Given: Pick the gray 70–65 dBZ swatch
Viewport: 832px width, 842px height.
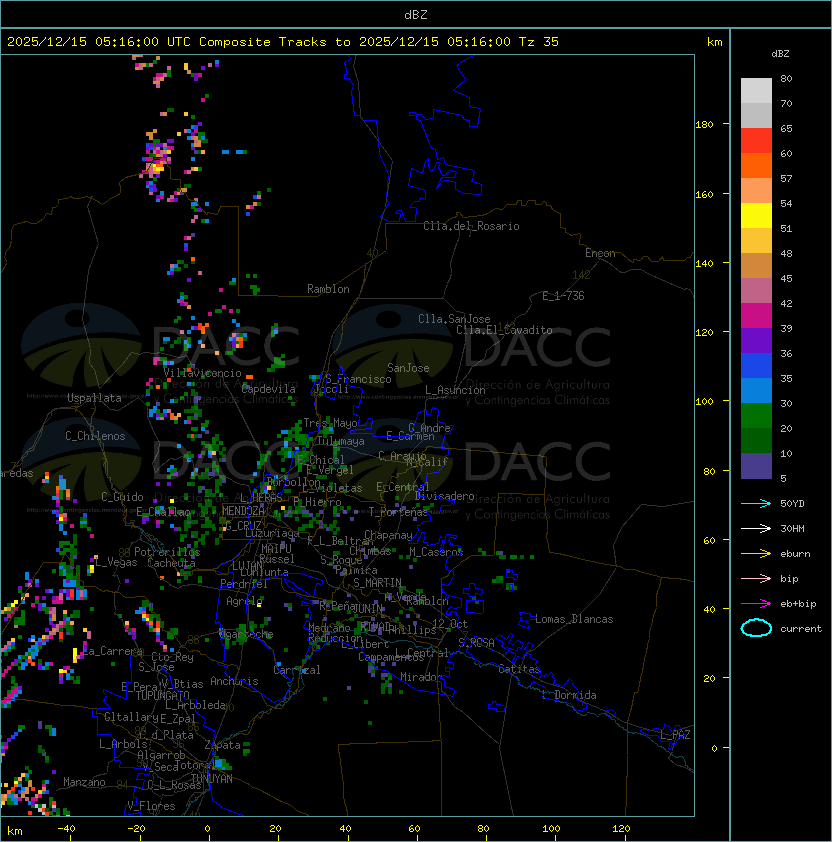Looking at the screenshot, I should click(756, 115).
